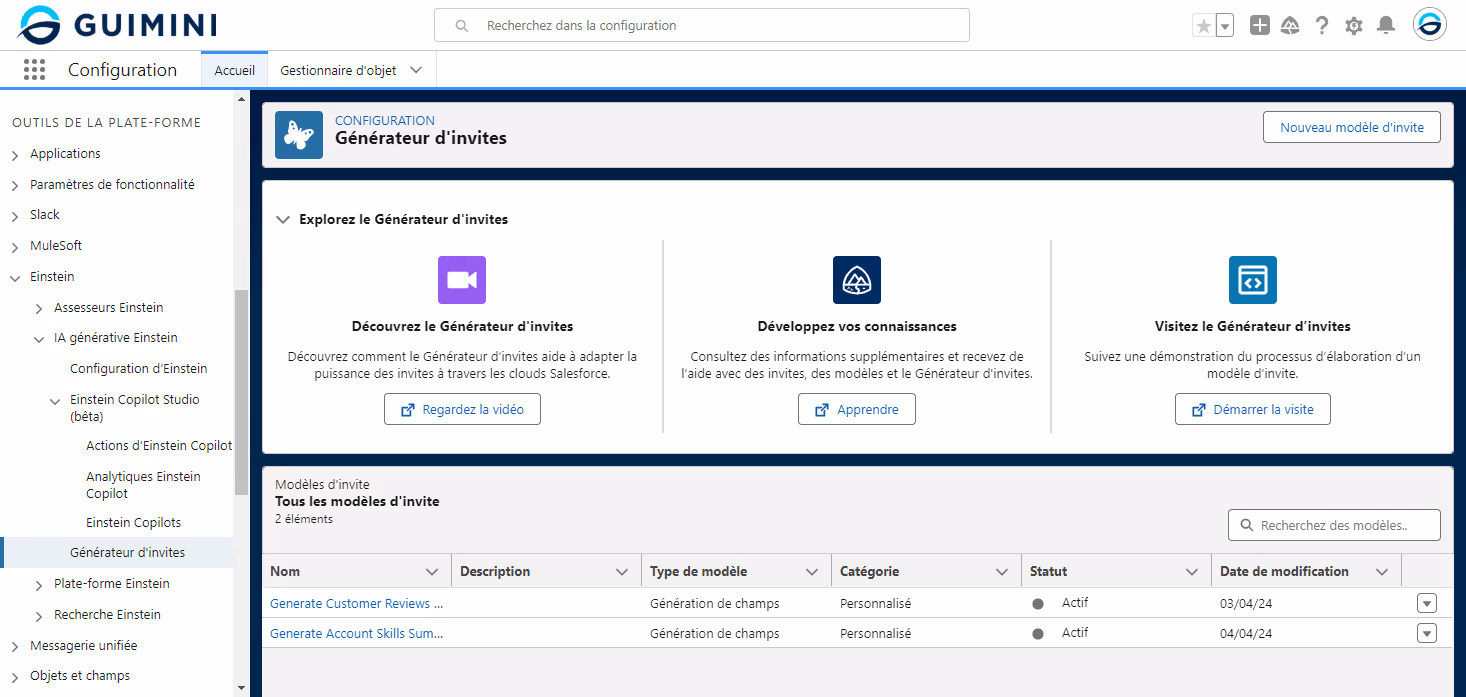
Task: Collapse IA générative Einstein node
Action: 39,339
